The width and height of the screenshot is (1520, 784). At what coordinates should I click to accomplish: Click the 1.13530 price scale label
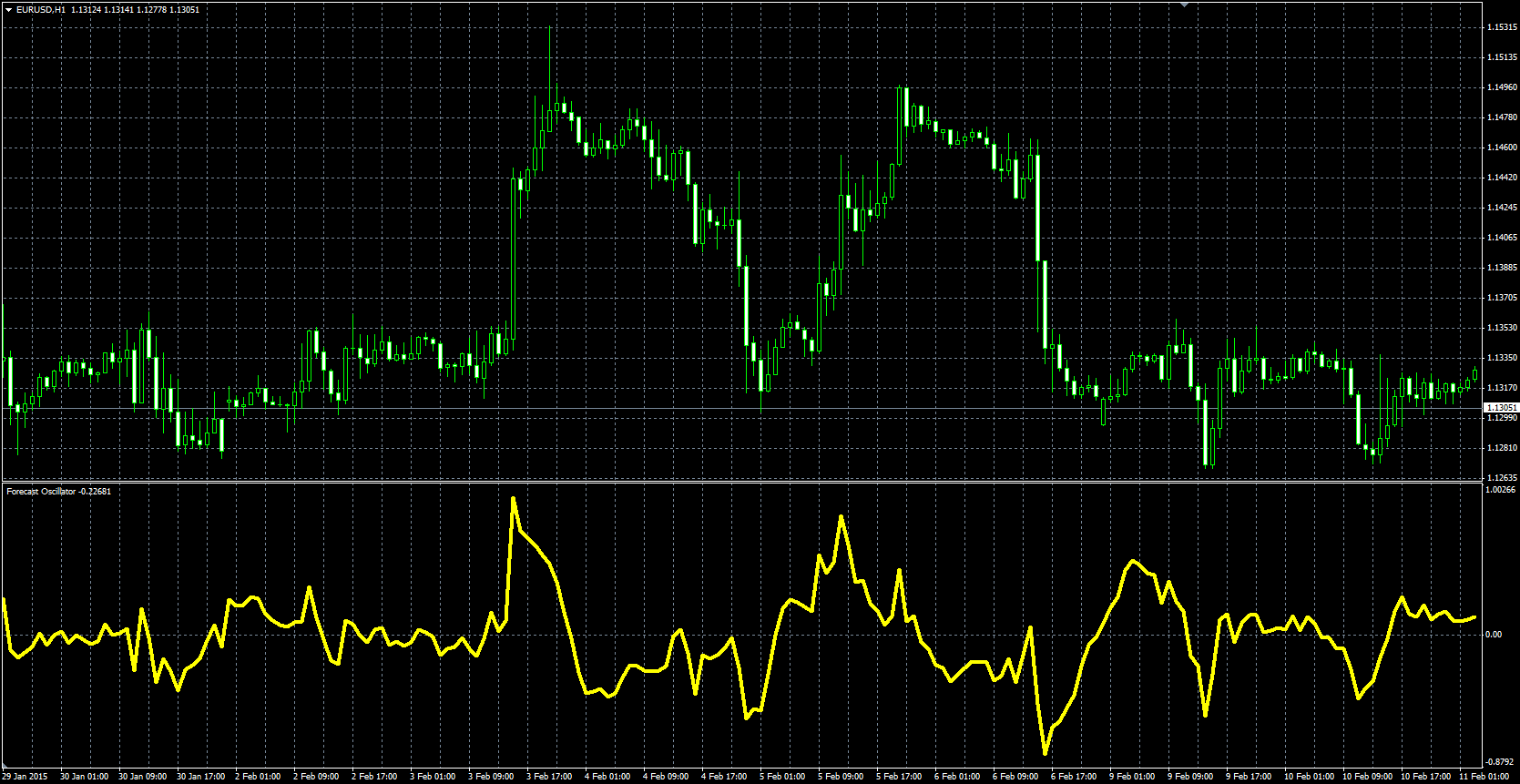1502,328
